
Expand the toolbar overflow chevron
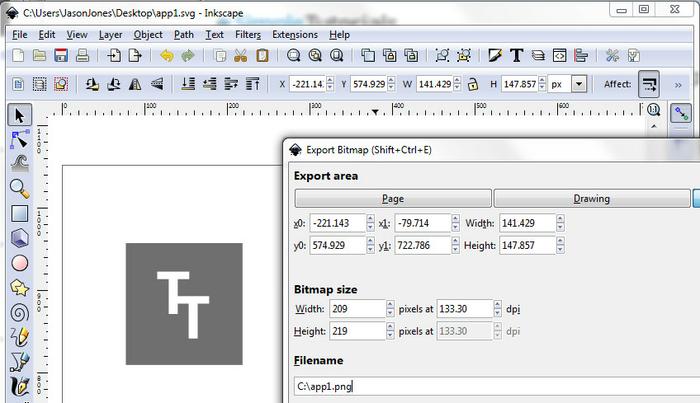coord(678,85)
